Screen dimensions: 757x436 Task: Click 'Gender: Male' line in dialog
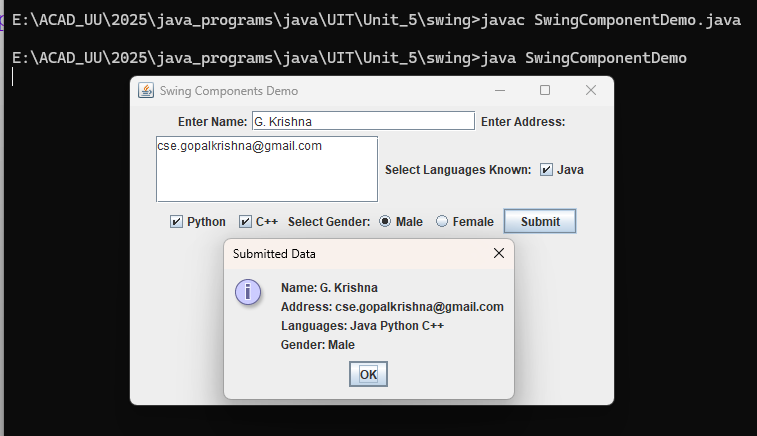[x=318, y=345]
